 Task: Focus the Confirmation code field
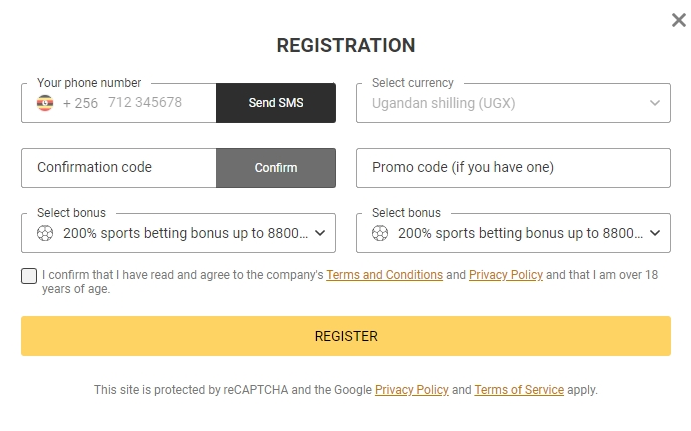tap(119, 168)
